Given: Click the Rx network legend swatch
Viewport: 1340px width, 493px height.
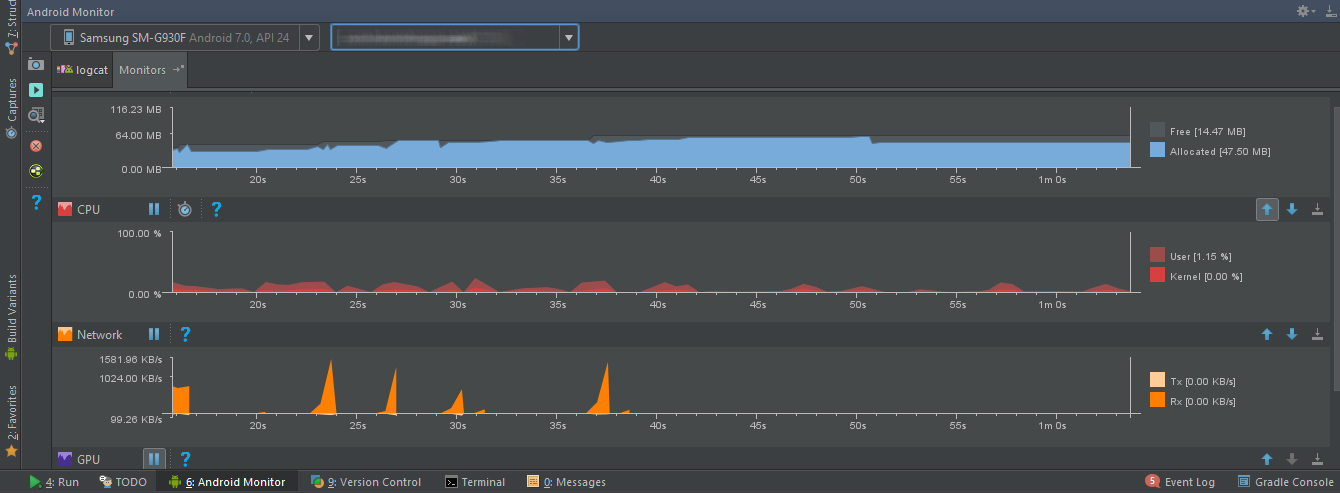Looking at the screenshot, I should 1158,400.
